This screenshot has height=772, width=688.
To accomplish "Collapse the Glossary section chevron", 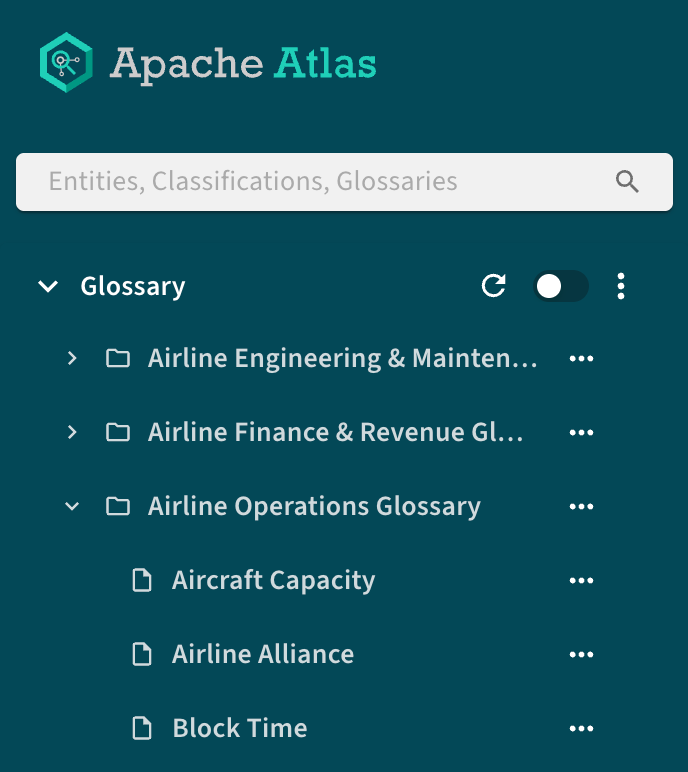I will click(48, 286).
